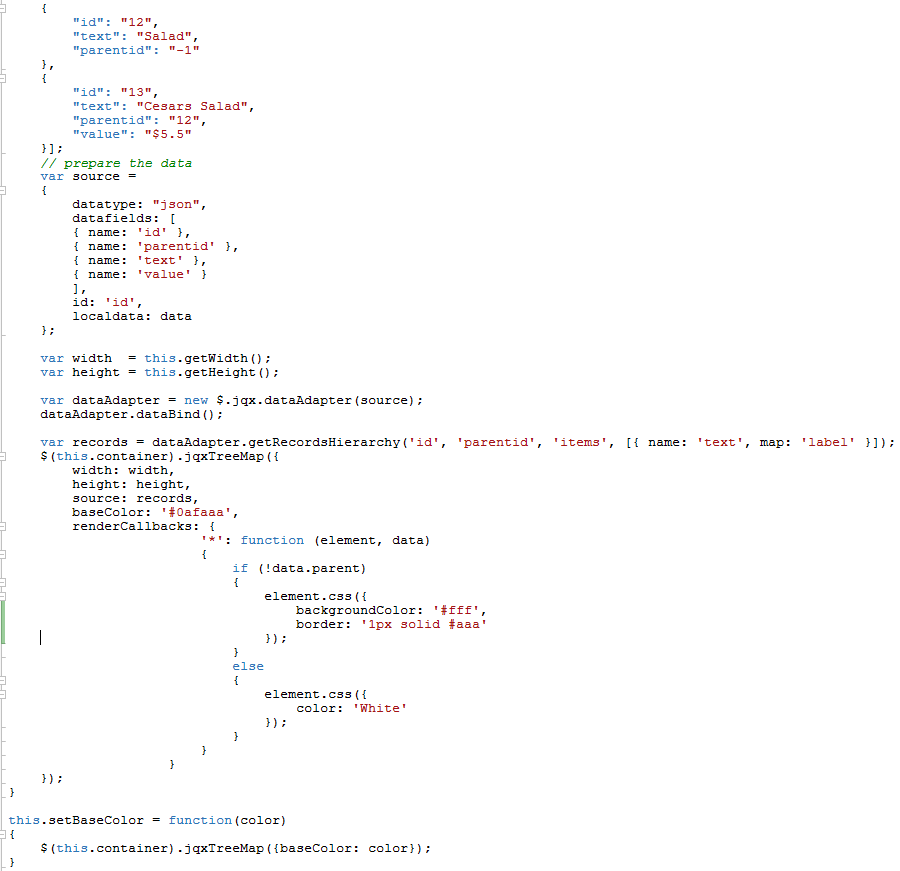
Task: Click the 'items' string argument
Action: pyautogui.click(x=580, y=442)
